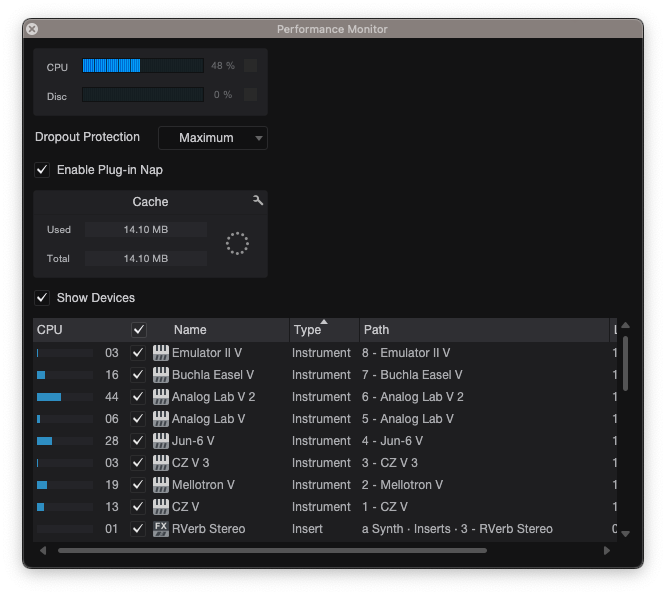Open cache settings wrench icon
The height and width of the screenshot is (595, 666).
pyautogui.click(x=258, y=200)
